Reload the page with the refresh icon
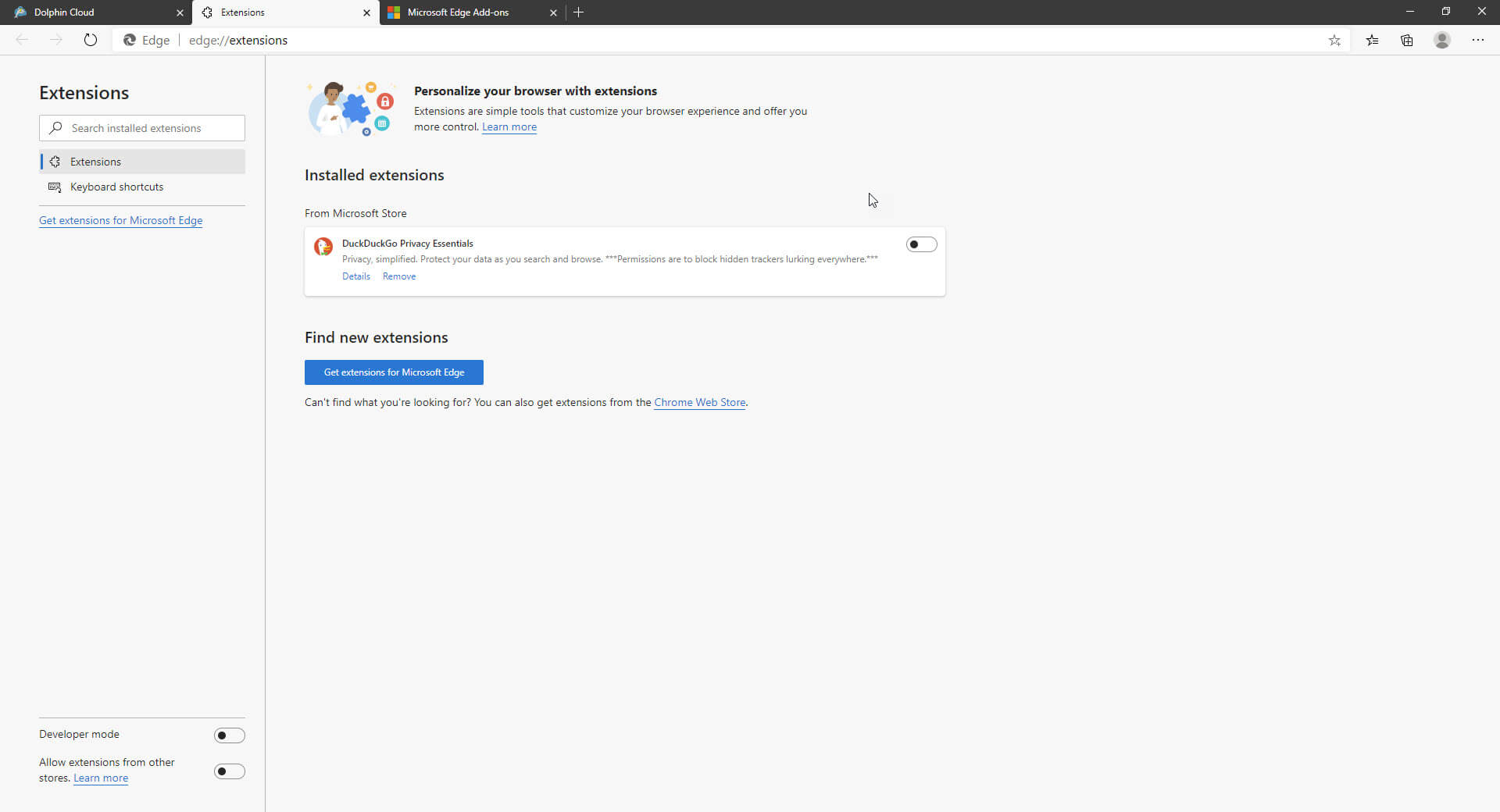 91,40
